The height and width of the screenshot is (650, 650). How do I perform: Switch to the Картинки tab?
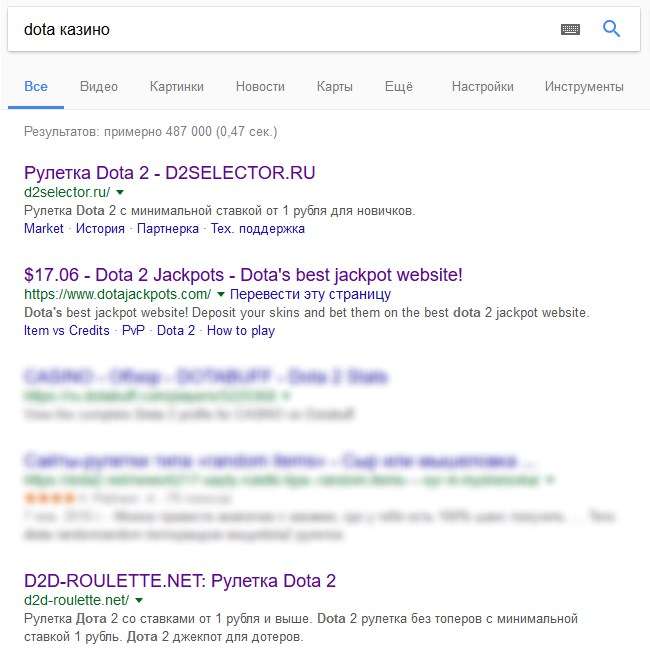pos(177,87)
